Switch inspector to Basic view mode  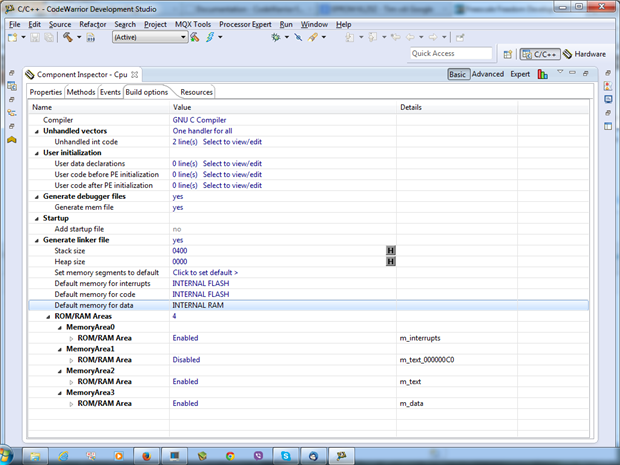tap(458, 74)
